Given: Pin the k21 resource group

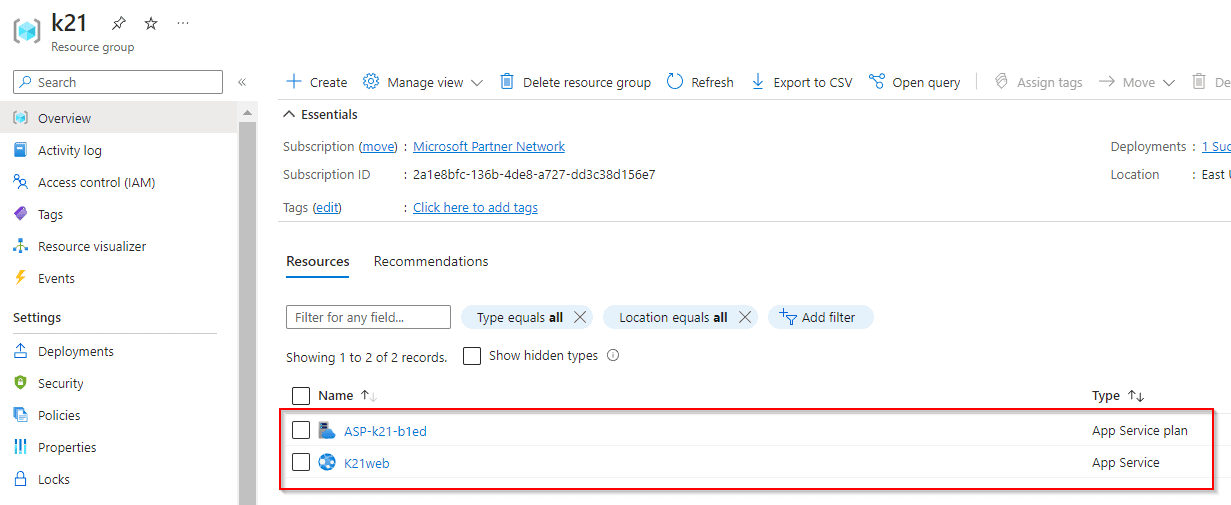Looking at the screenshot, I should point(119,23).
